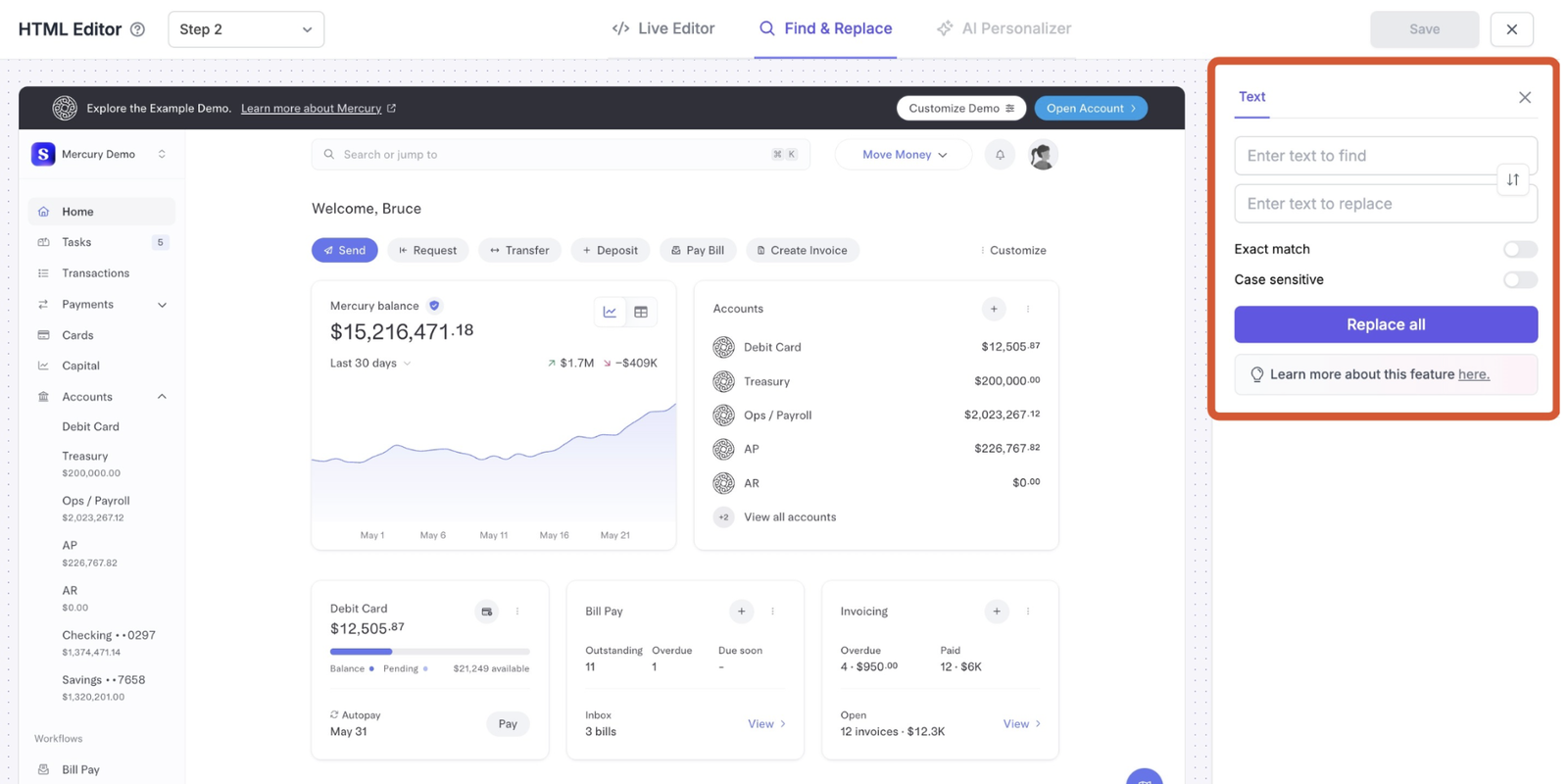
Task: Click the card icon in Debit Card widget
Action: pos(486,612)
